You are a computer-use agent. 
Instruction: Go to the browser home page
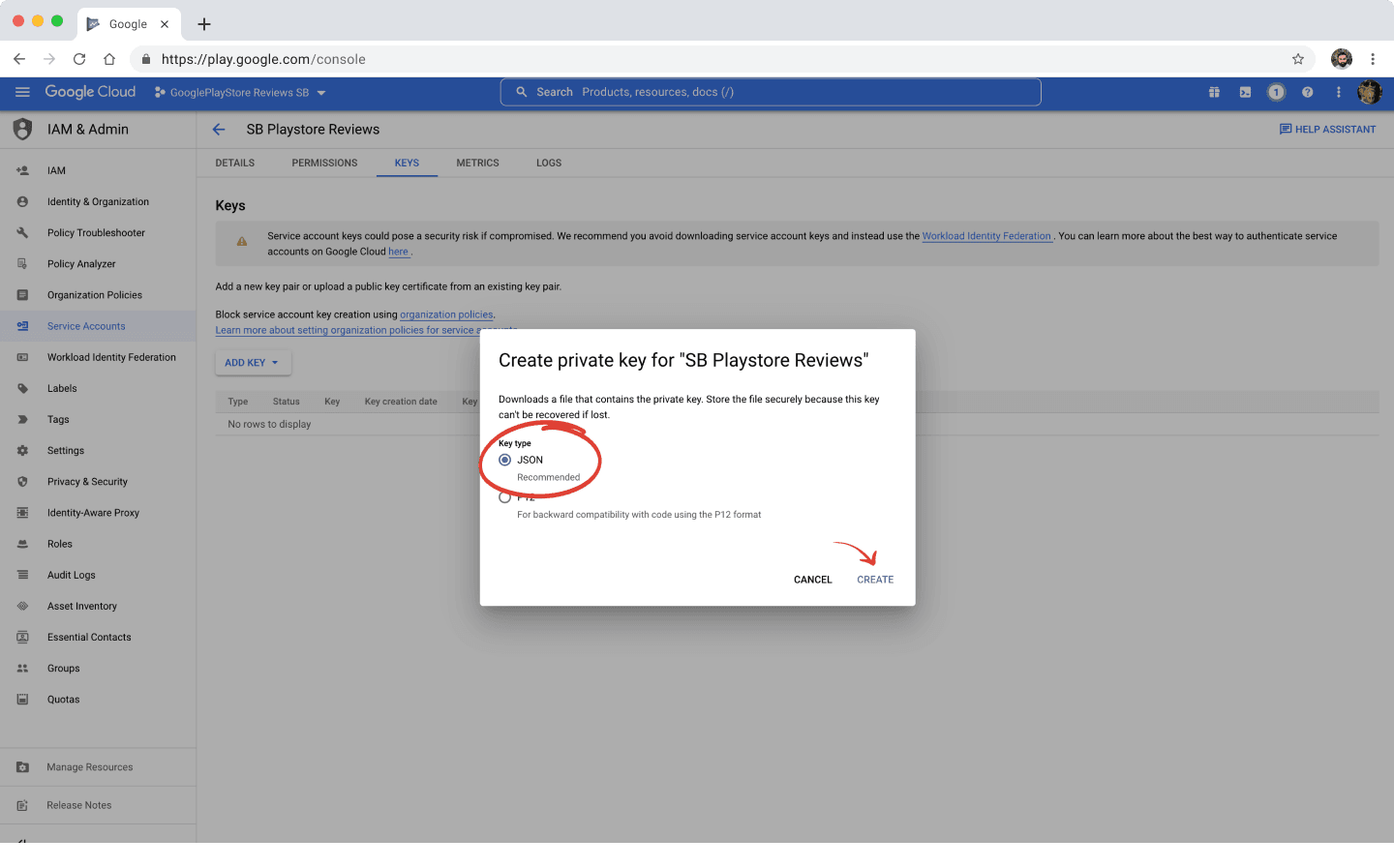tap(109, 59)
